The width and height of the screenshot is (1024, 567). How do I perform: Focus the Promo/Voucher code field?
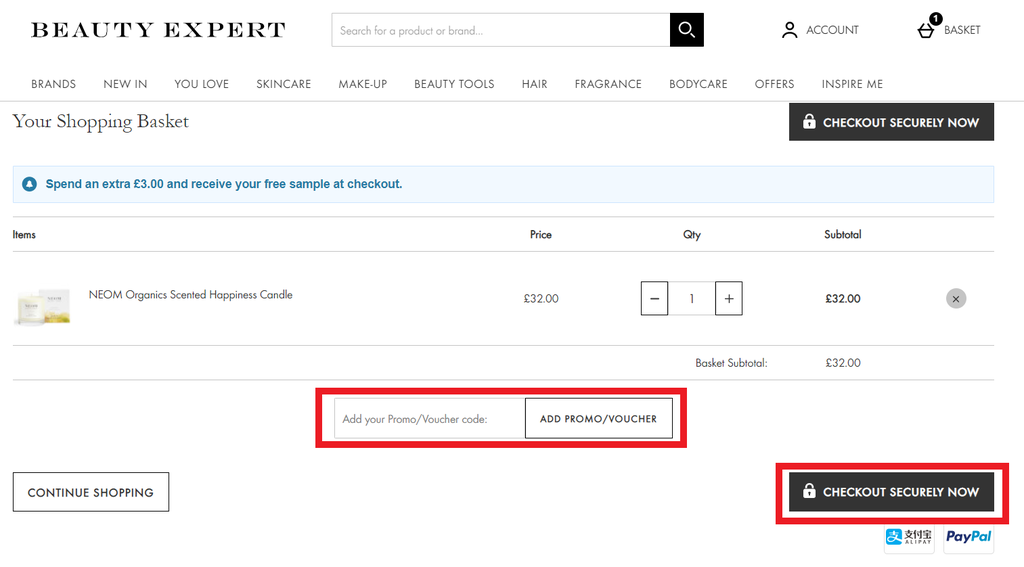coord(430,419)
